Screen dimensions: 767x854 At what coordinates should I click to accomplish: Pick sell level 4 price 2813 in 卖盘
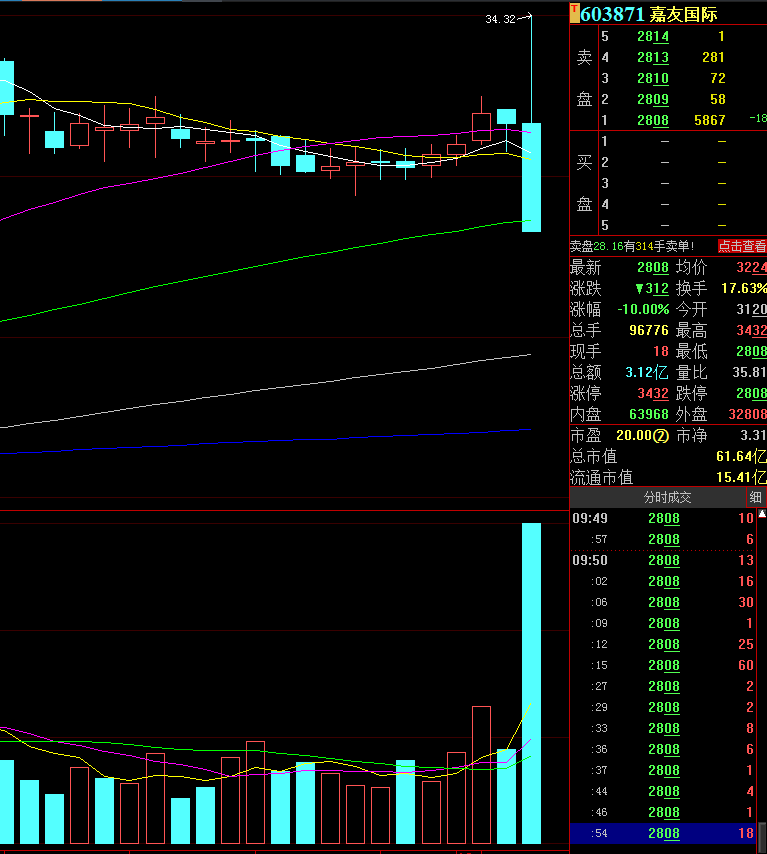click(x=652, y=57)
